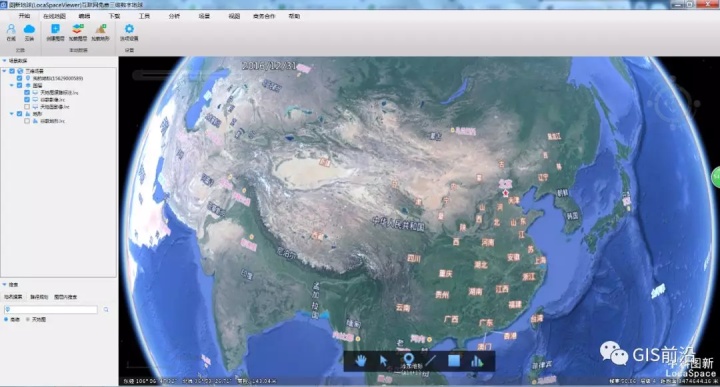The width and height of the screenshot is (720, 387).
Task: Collapse the 地形 tree node
Action: click(x=11, y=114)
